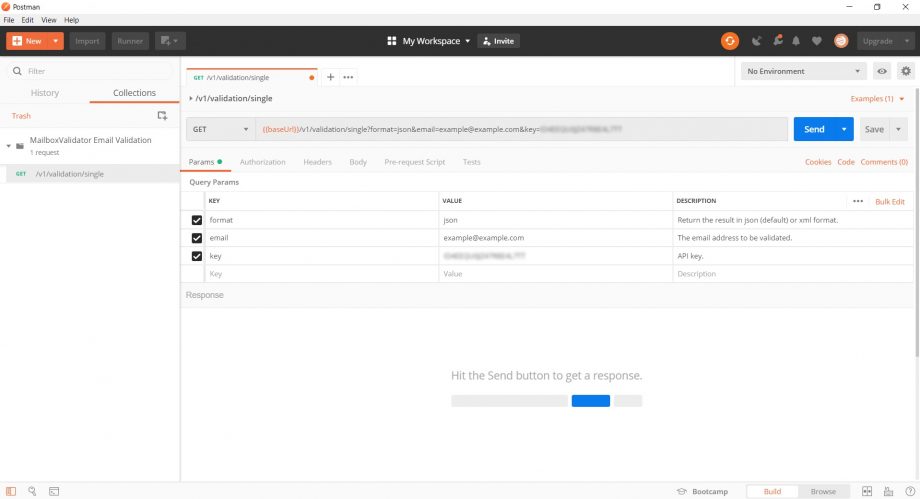Switch to Authorization tab
920x499 pixels.
[262, 162]
